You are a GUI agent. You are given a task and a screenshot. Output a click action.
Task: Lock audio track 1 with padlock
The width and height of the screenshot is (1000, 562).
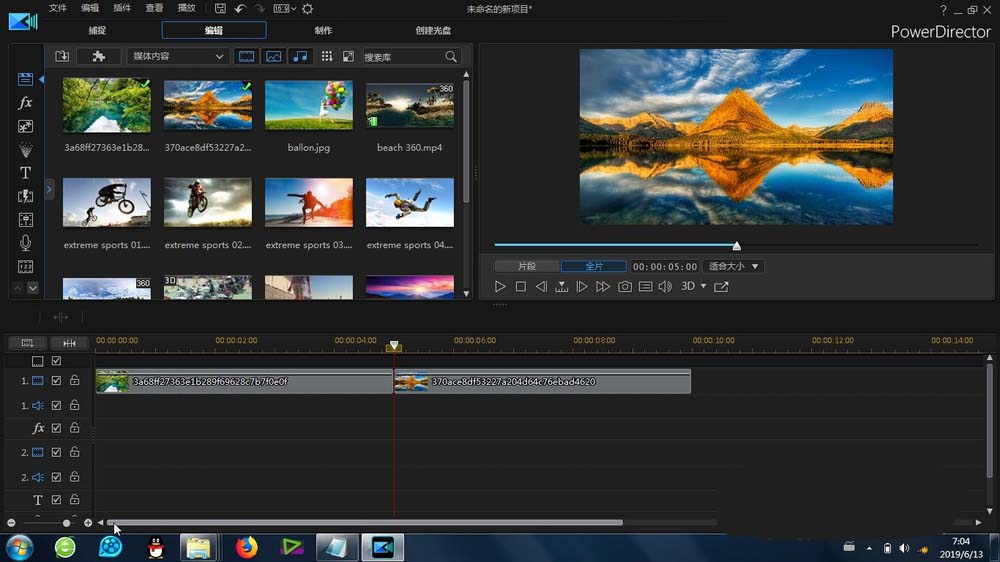tap(75, 406)
